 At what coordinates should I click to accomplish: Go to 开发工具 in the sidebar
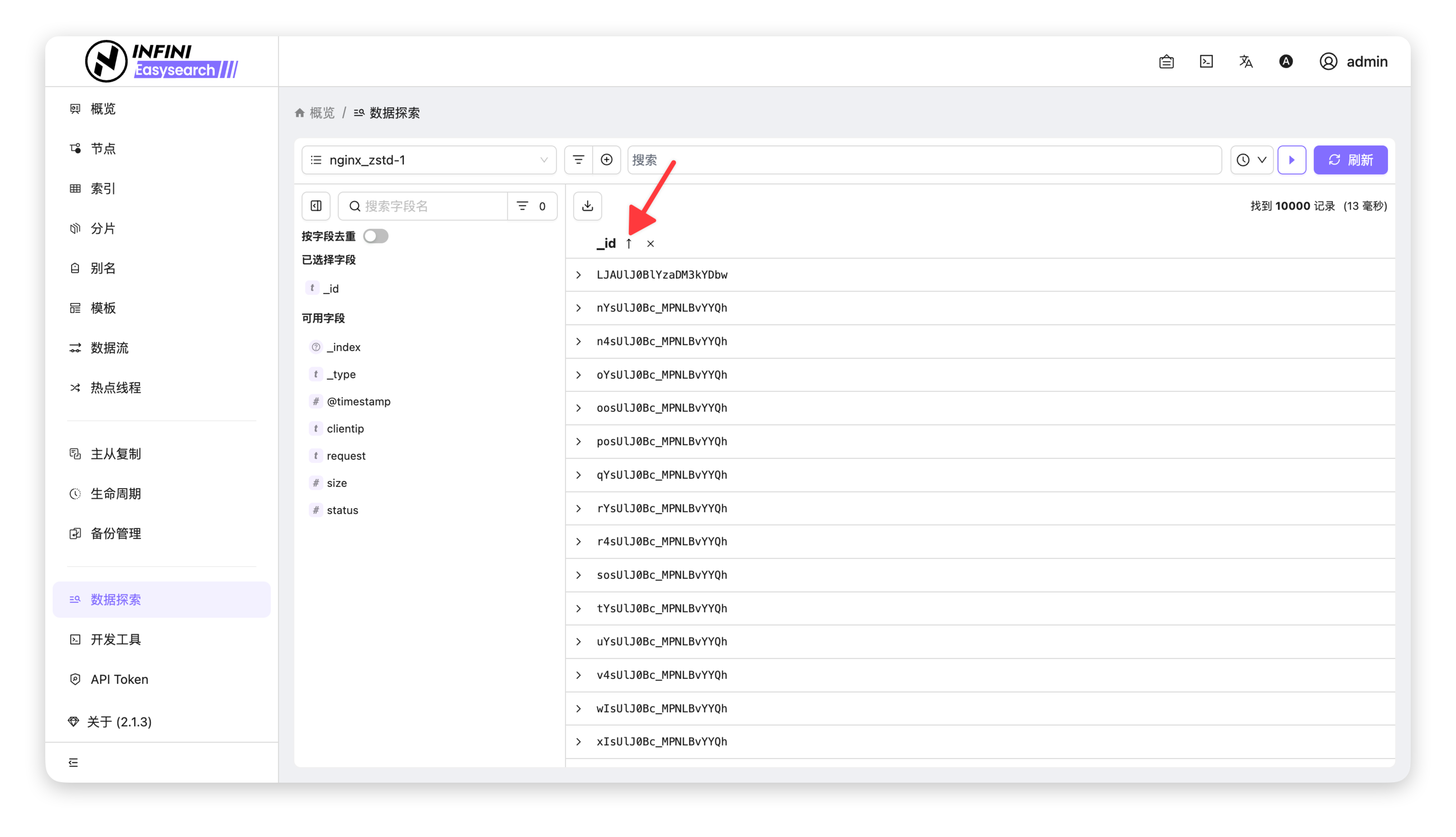115,639
